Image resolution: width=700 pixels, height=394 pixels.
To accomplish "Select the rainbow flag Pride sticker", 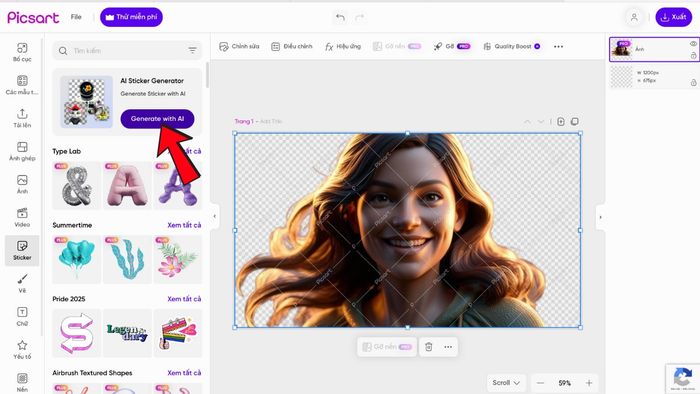I will click(177, 333).
